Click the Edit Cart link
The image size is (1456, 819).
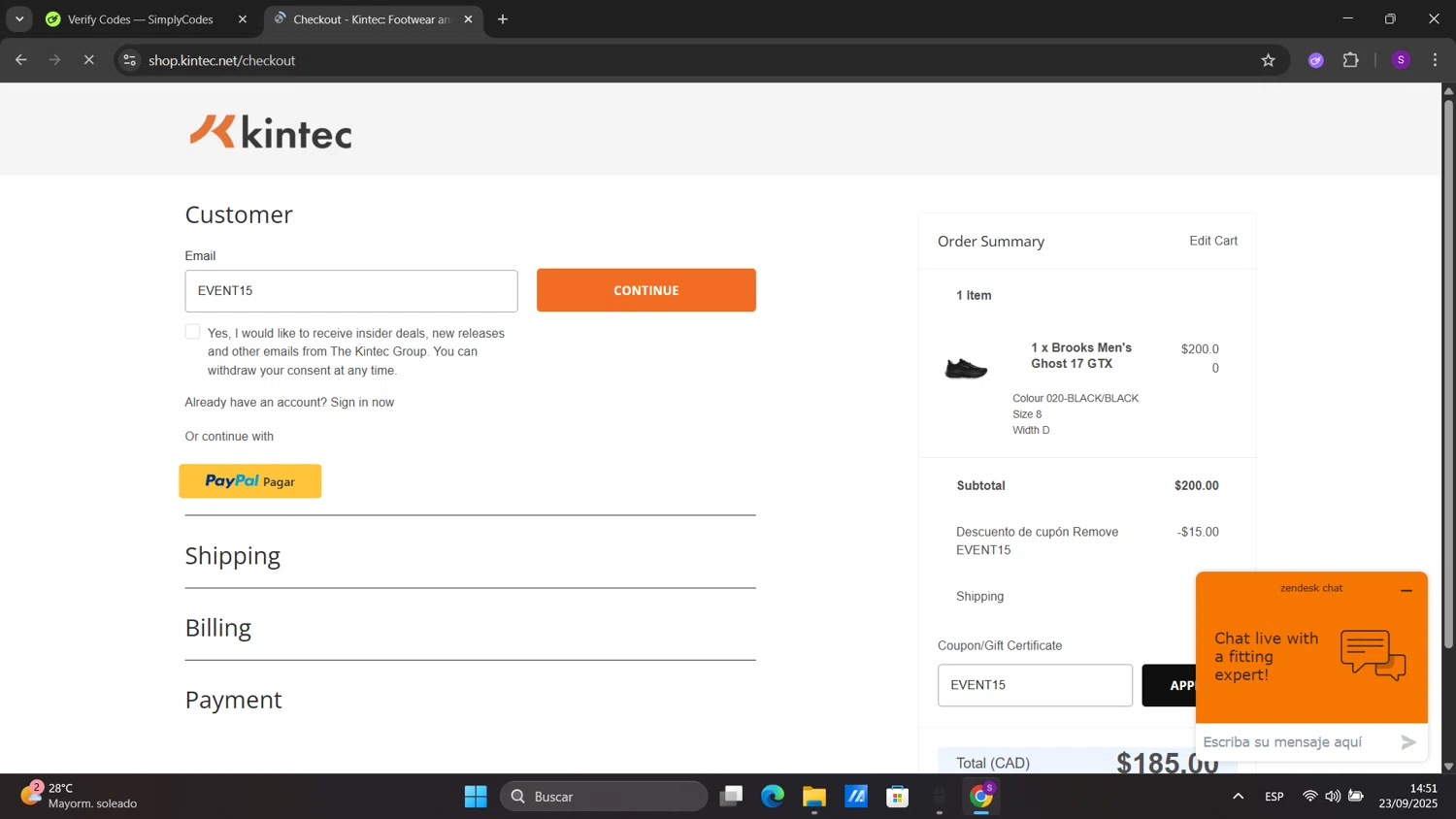click(1213, 241)
